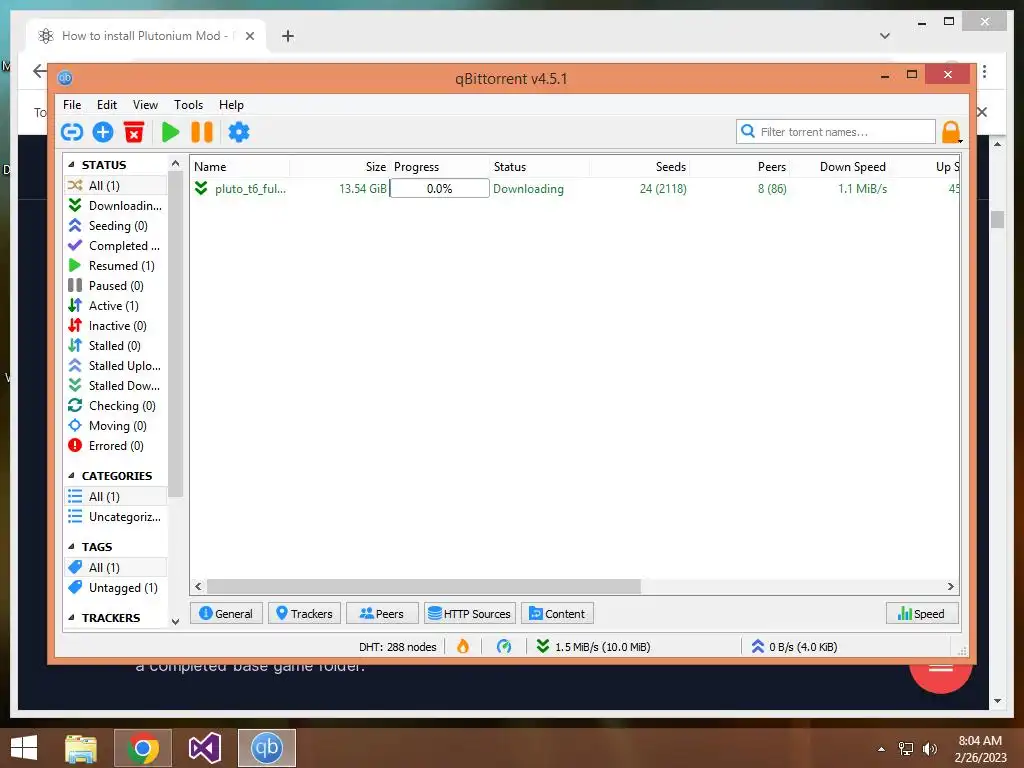The image size is (1024, 768).
Task: Switch to the Content tab
Action: (557, 614)
